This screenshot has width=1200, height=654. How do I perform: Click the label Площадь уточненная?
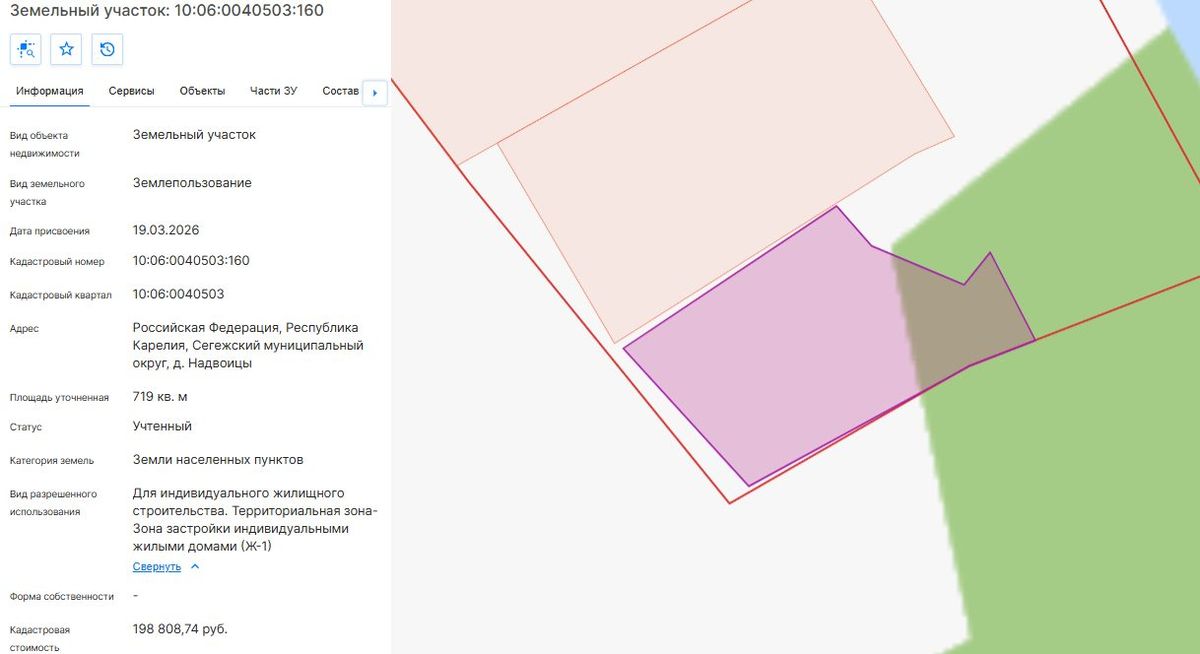pyautogui.click(x=59, y=398)
